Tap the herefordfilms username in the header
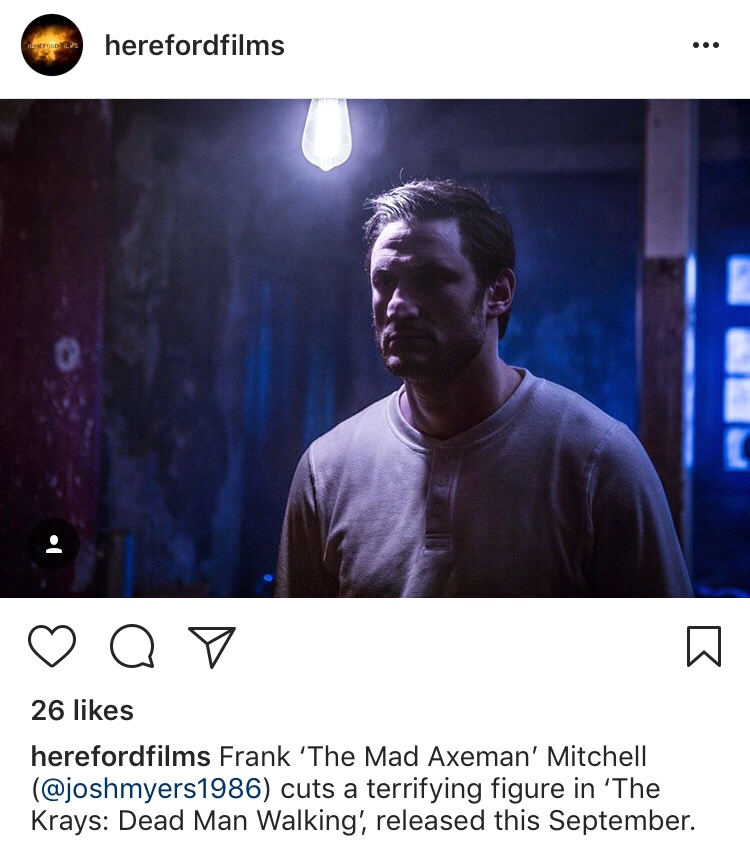Screen dimensions: 750x846 coord(194,45)
